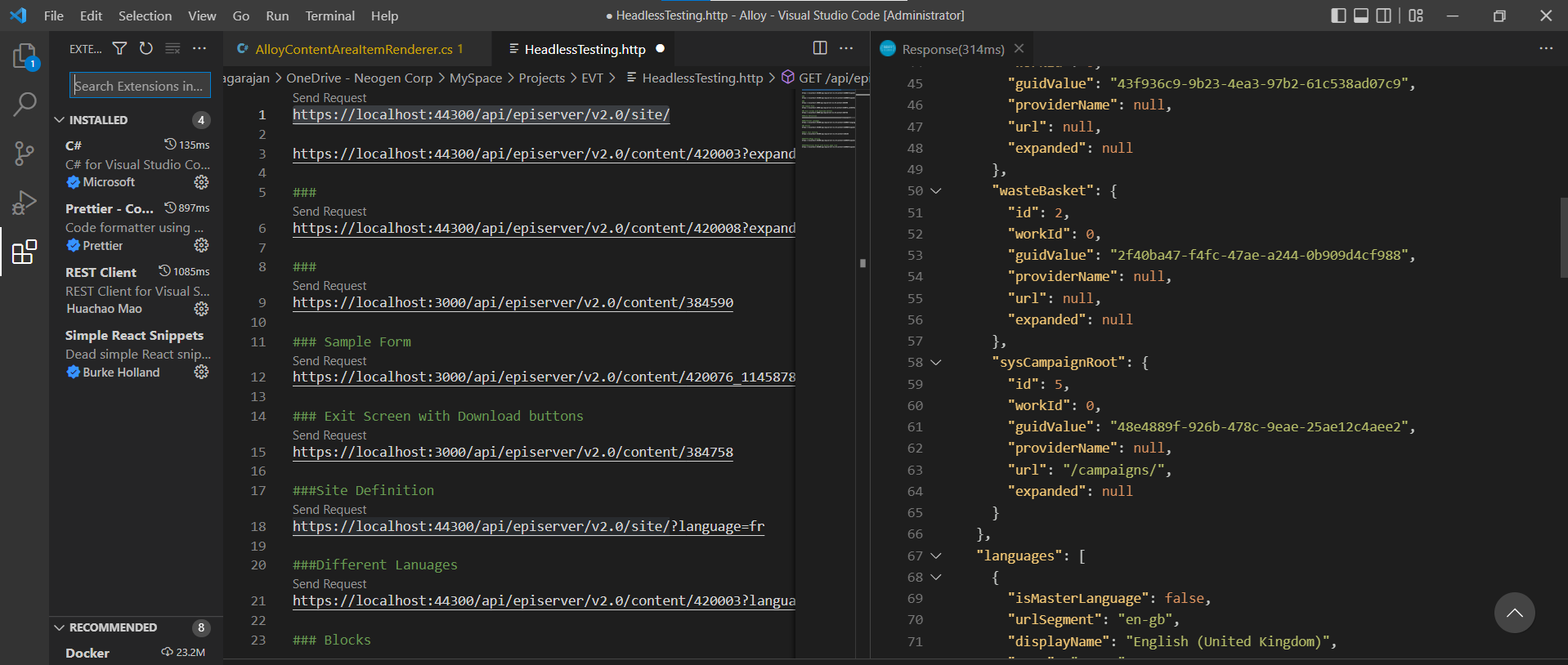Screen dimensions: 1568x665
Task: Toggle secondary side bar layout button
Action: pyautogui.click(x=1383, y=16)
